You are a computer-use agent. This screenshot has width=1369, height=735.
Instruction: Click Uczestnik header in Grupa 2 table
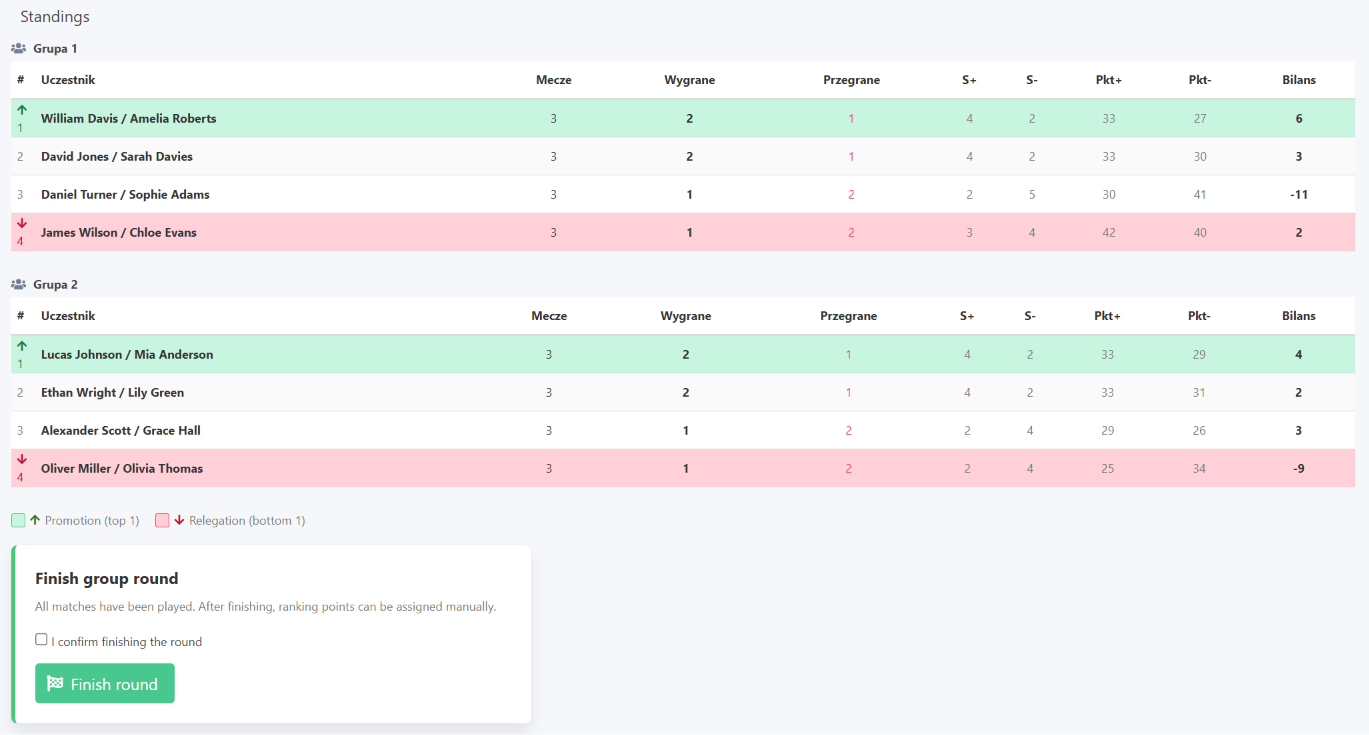[x=68, y=316]
